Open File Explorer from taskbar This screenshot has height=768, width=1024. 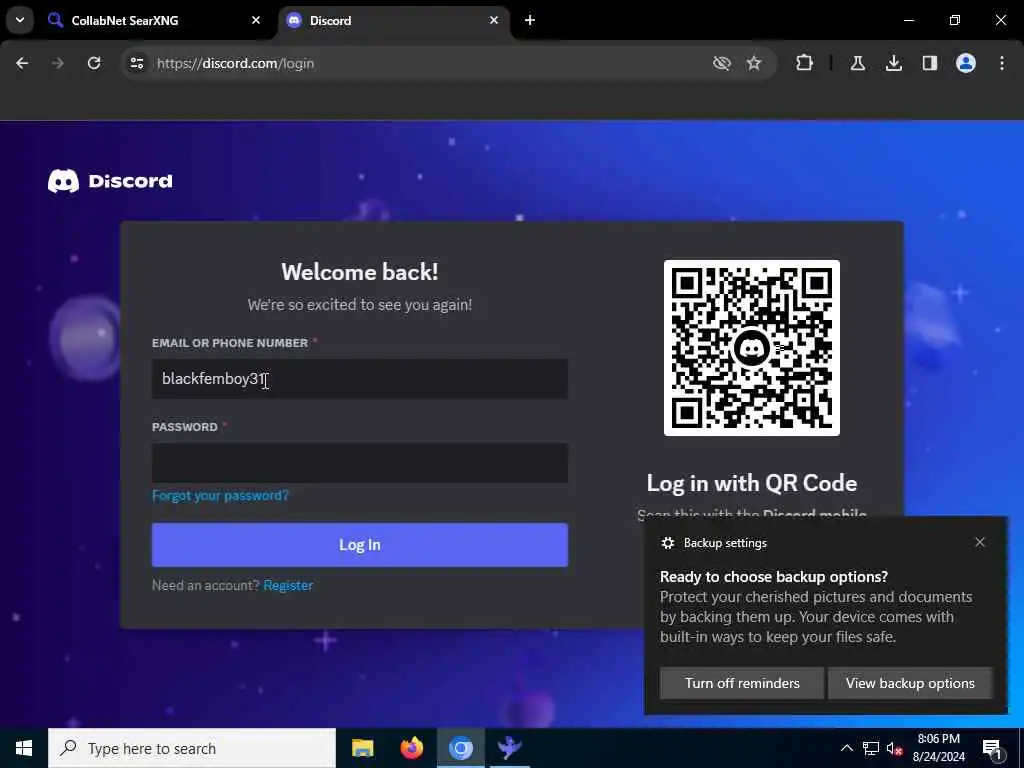coord(362,748)
